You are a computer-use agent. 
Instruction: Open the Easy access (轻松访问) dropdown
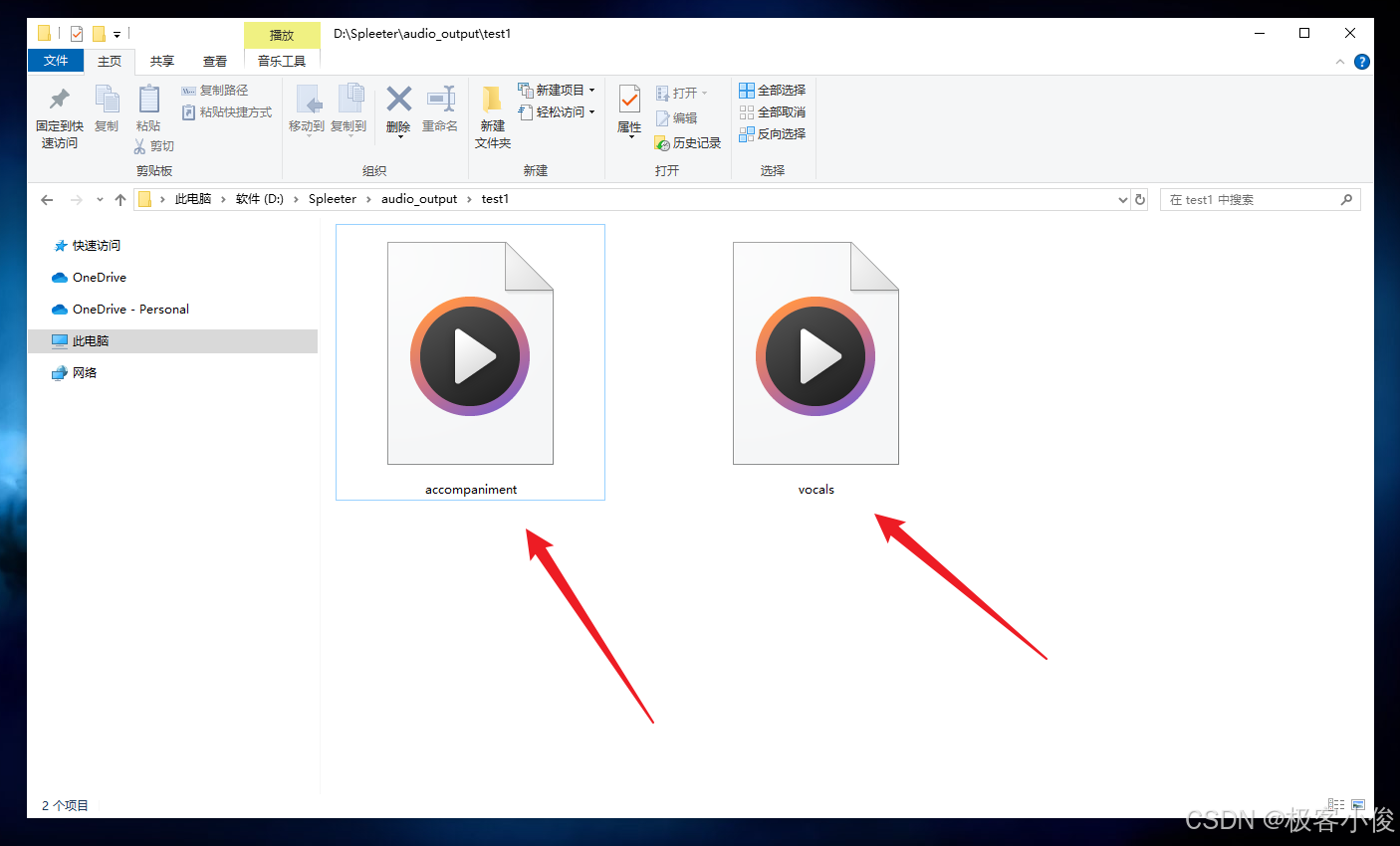tap(557, 111)
